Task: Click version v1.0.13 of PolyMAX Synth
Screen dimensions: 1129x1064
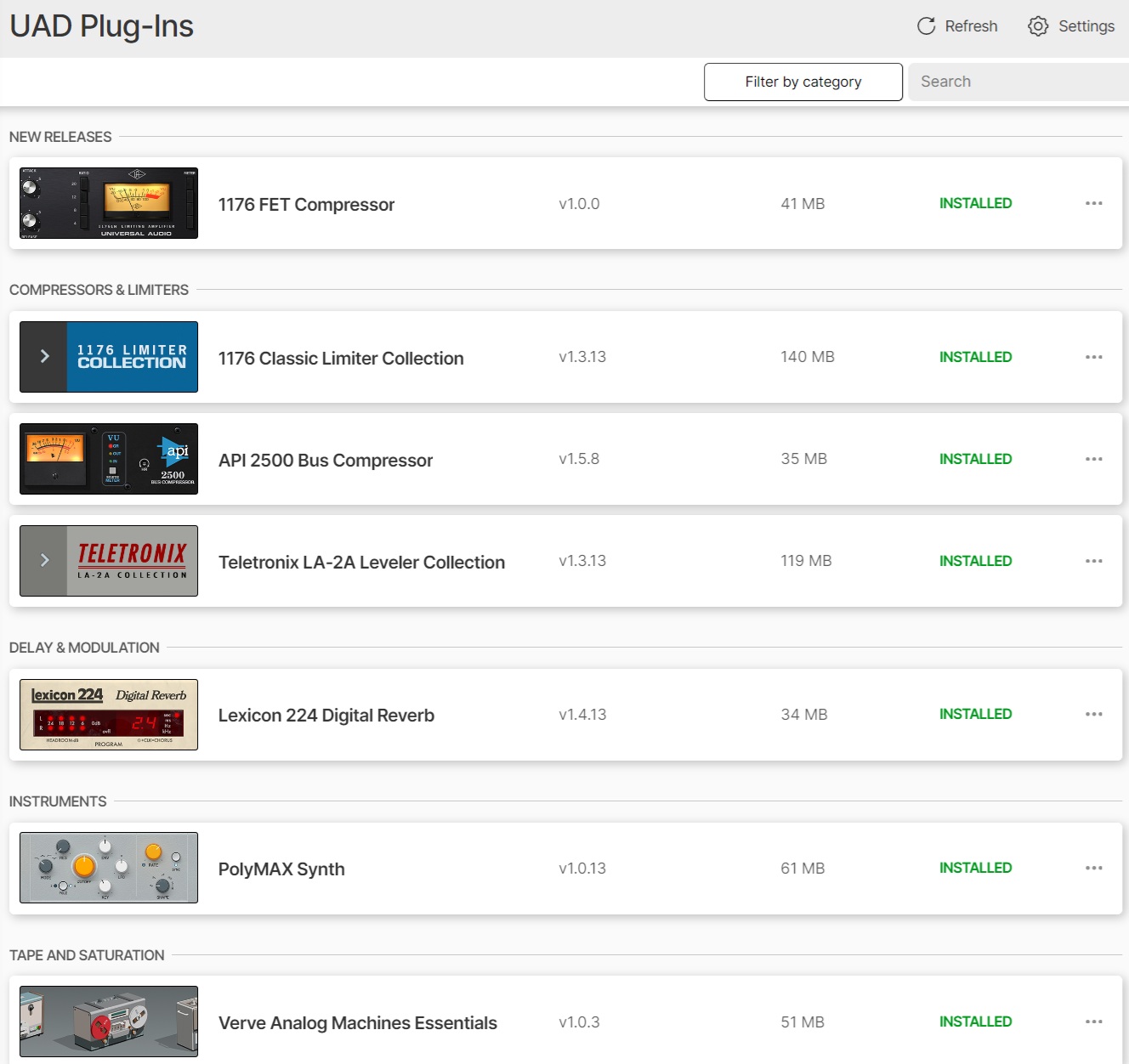Action: pos(582,869)
